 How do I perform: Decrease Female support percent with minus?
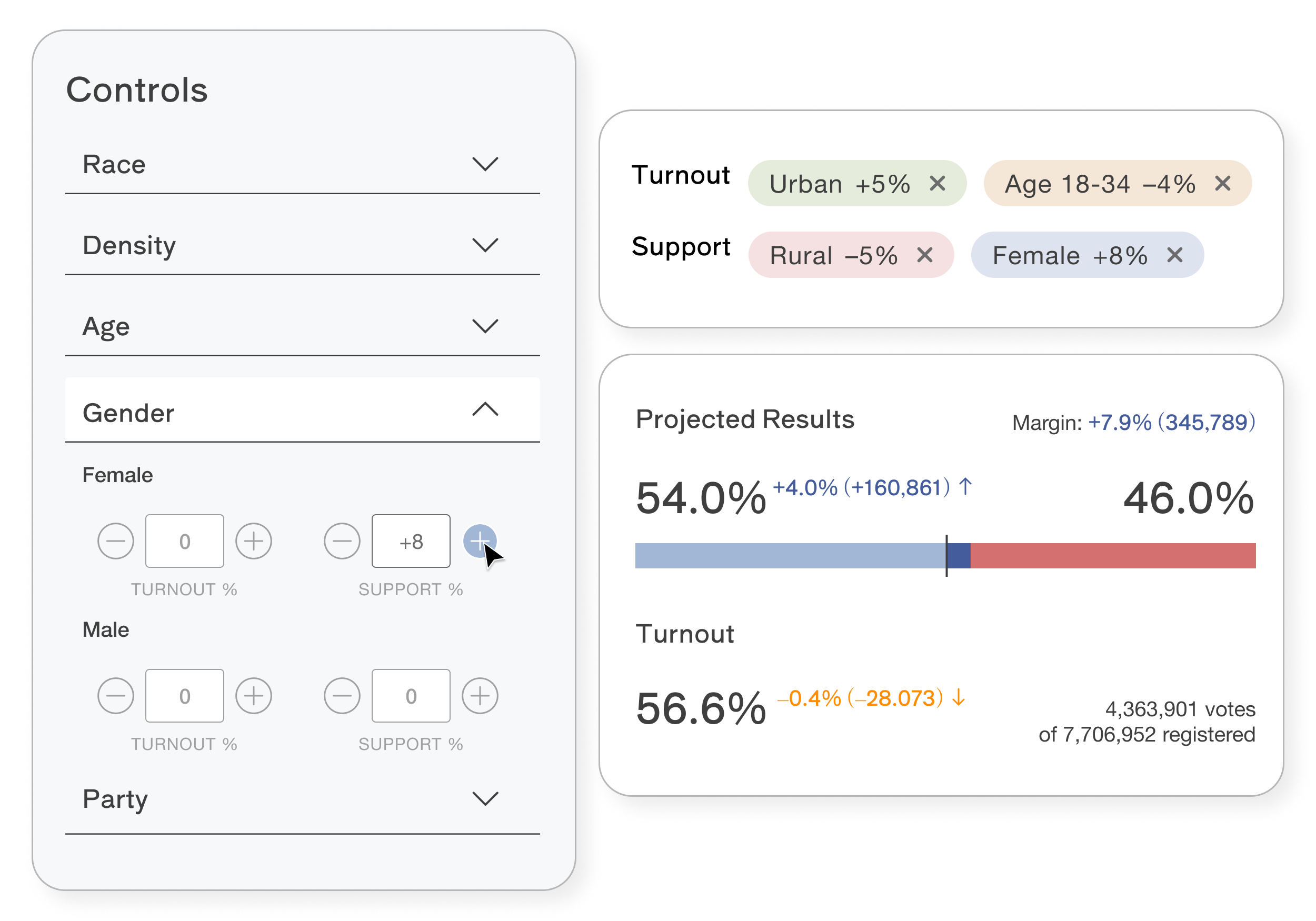342,540
